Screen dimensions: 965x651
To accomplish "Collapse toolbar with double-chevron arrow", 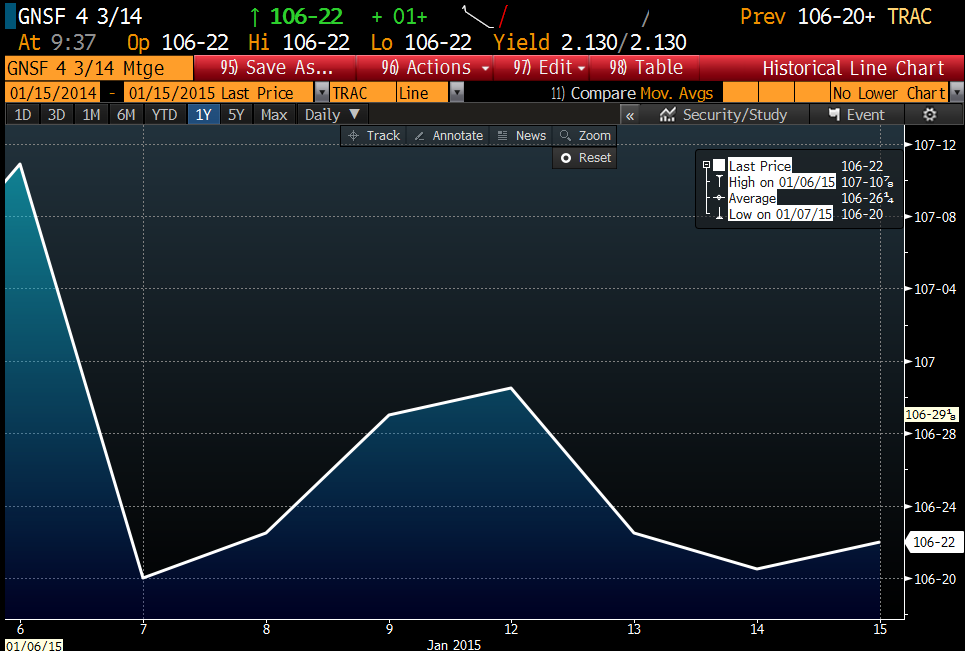I will coord(630,114).
